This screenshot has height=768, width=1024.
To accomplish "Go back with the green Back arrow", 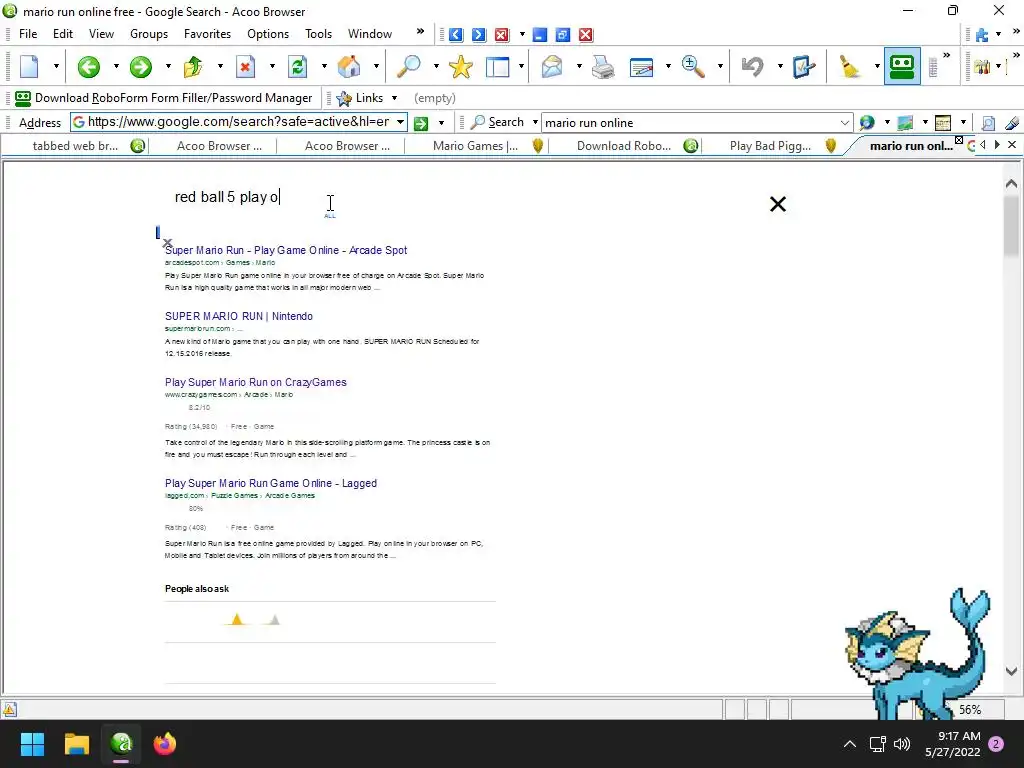I will click(89, 67).
